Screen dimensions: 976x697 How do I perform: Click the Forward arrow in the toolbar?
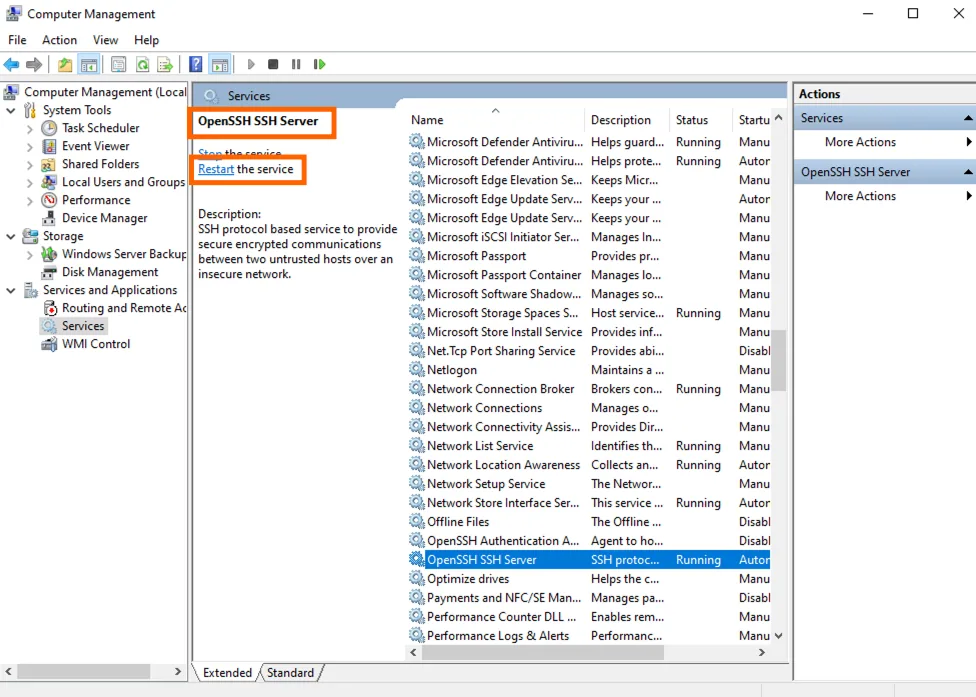[x=34, y=64]
